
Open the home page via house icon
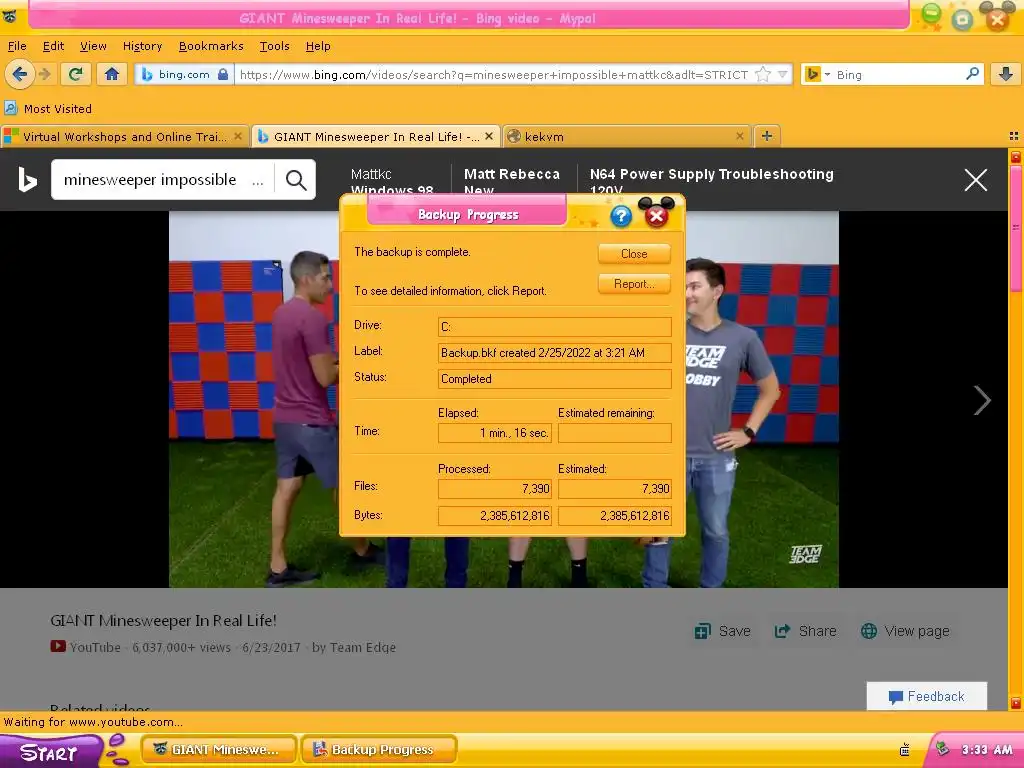(x=112, y=74)
